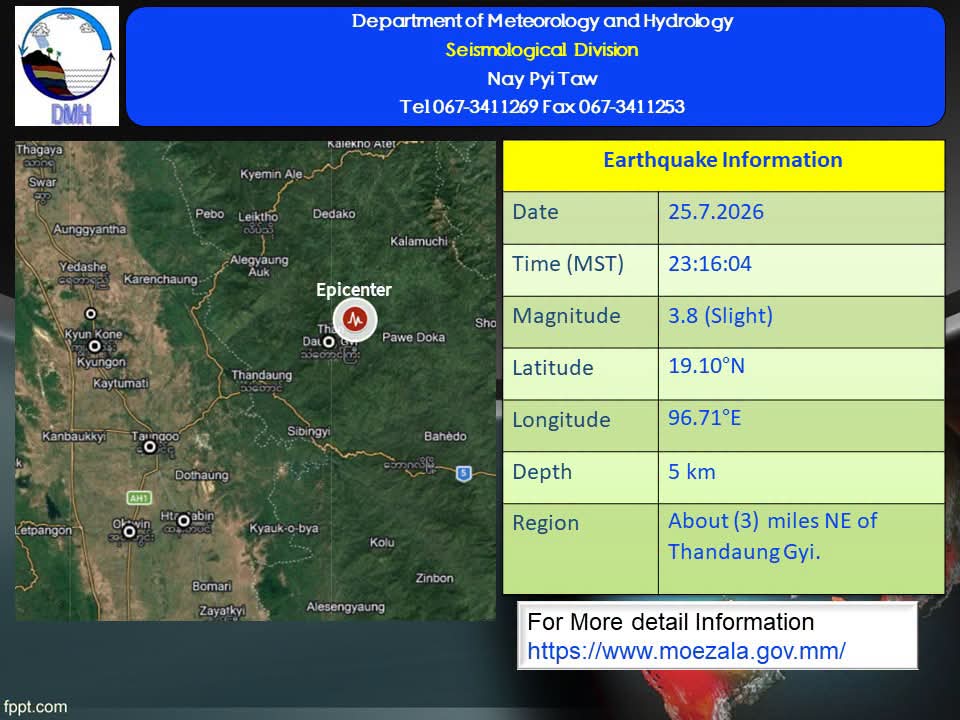Click the Zinbon map label
The width and height of the screenshot is (960, 720).
(435, 577)
